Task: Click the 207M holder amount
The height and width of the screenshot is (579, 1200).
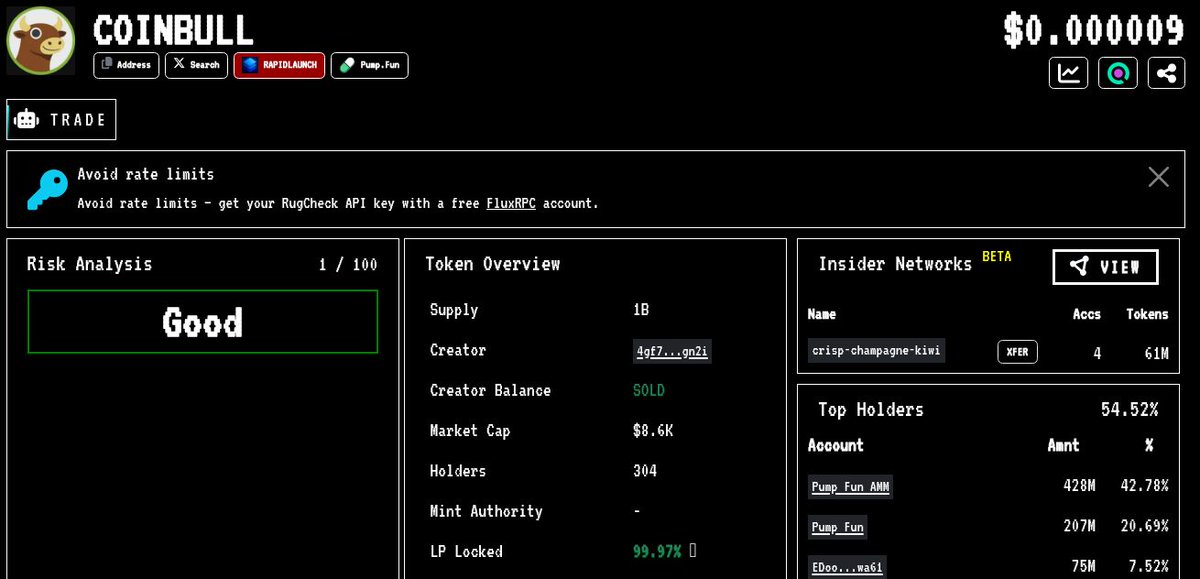Action: (1079, 526)
